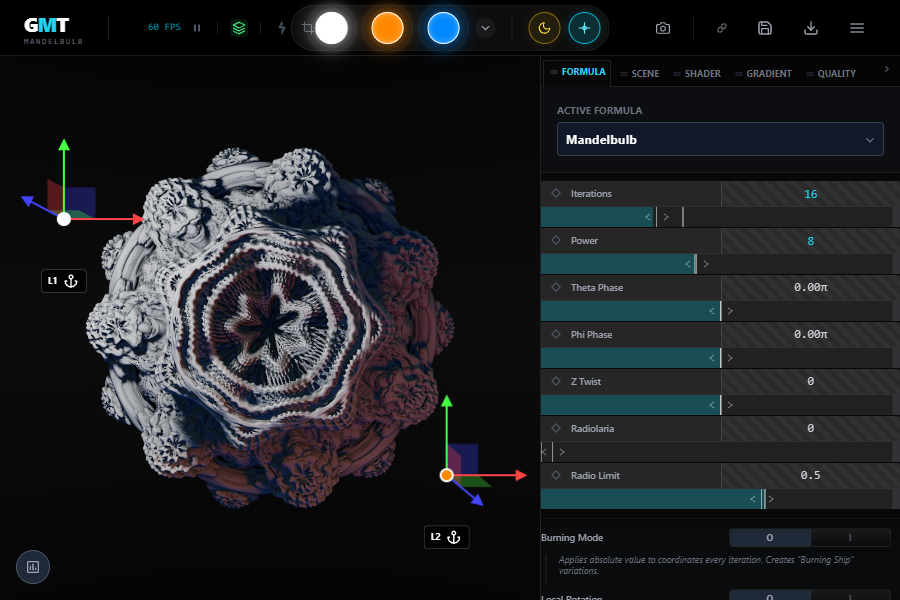Click the Phi Phase value field
The image size is (900, 600).
810,334
